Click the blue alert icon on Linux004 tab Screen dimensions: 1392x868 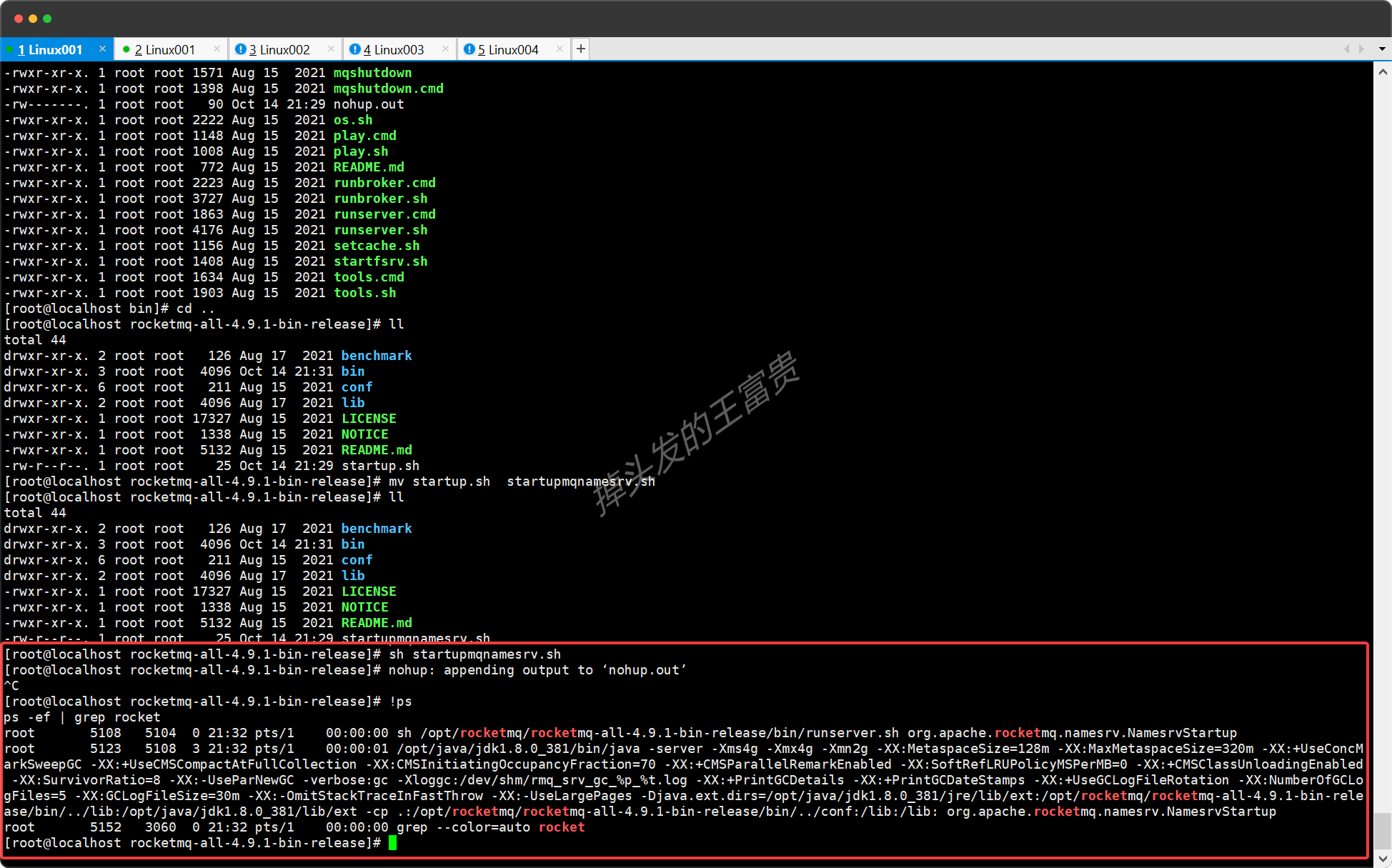tap(469, 49)
